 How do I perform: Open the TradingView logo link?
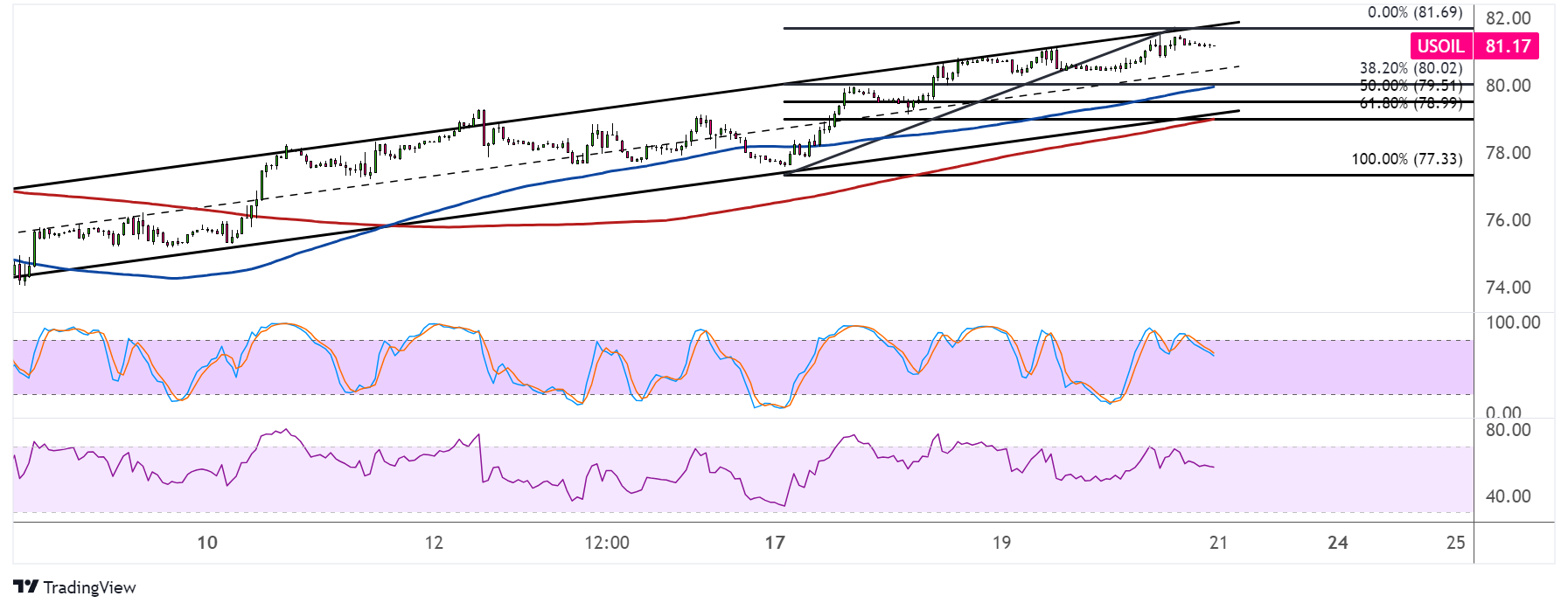pos(75,587)
